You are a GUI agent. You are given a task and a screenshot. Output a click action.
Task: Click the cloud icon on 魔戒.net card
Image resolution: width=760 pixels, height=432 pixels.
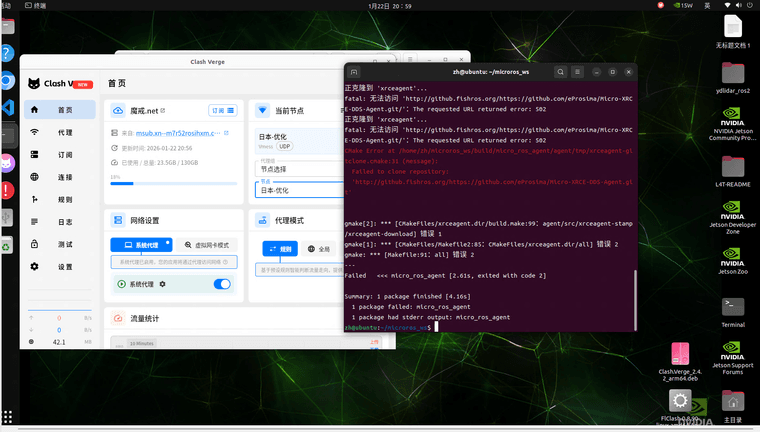click(118, 111)
